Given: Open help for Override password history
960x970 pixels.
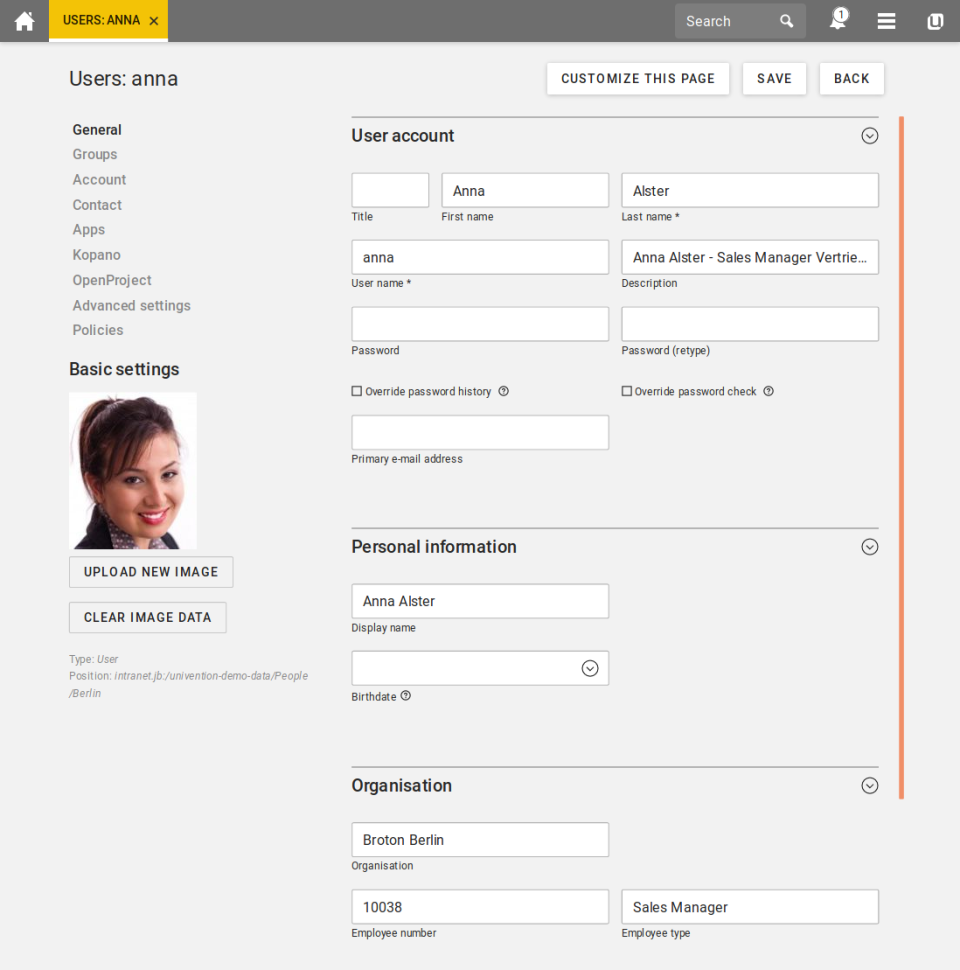Looking at the screenshot, I should click(503, 391).
